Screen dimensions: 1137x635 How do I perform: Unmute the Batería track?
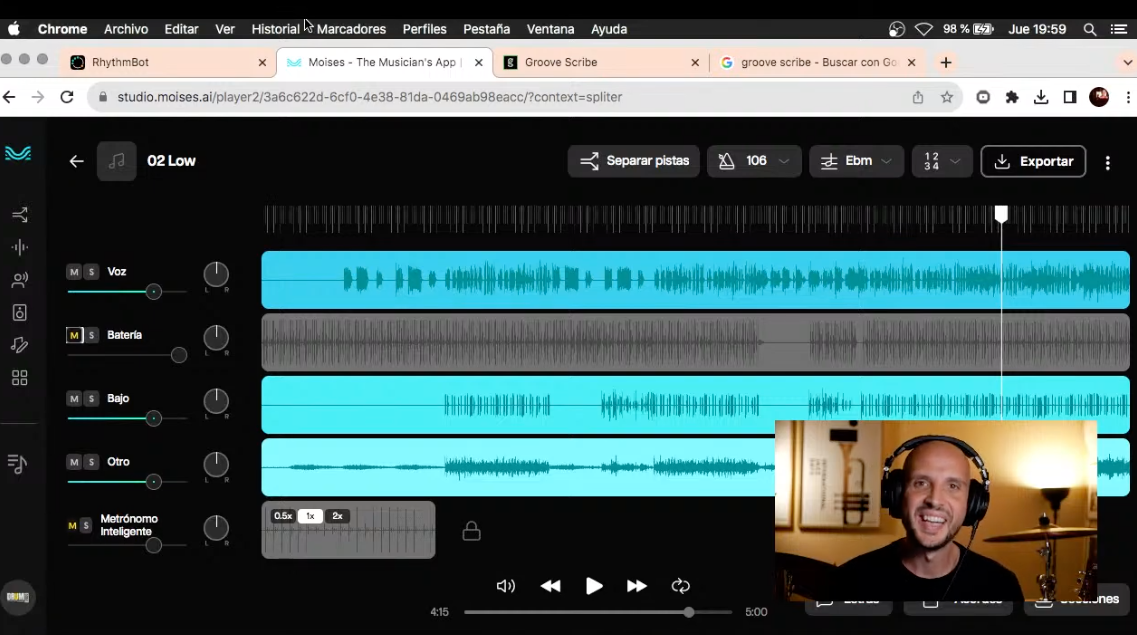(74, 335)
